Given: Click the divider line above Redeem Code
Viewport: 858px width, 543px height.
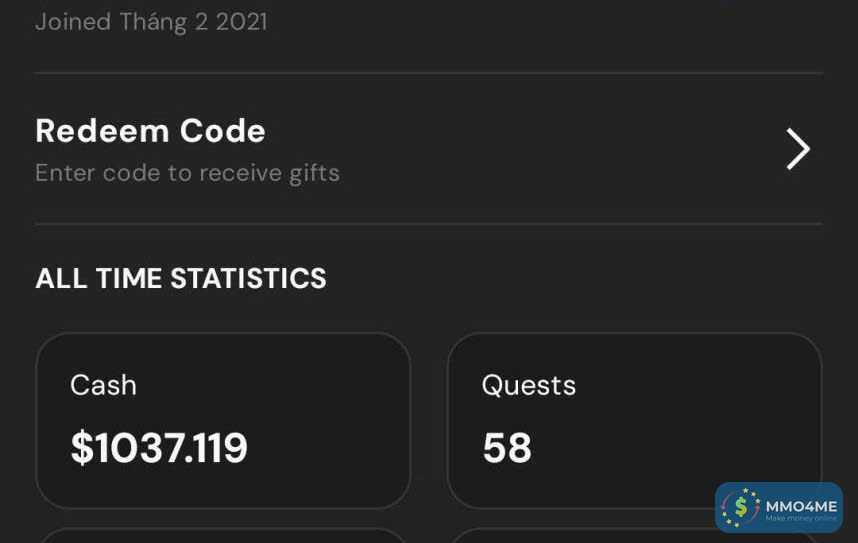Looking at the screenshot, I should coord(428,73).
